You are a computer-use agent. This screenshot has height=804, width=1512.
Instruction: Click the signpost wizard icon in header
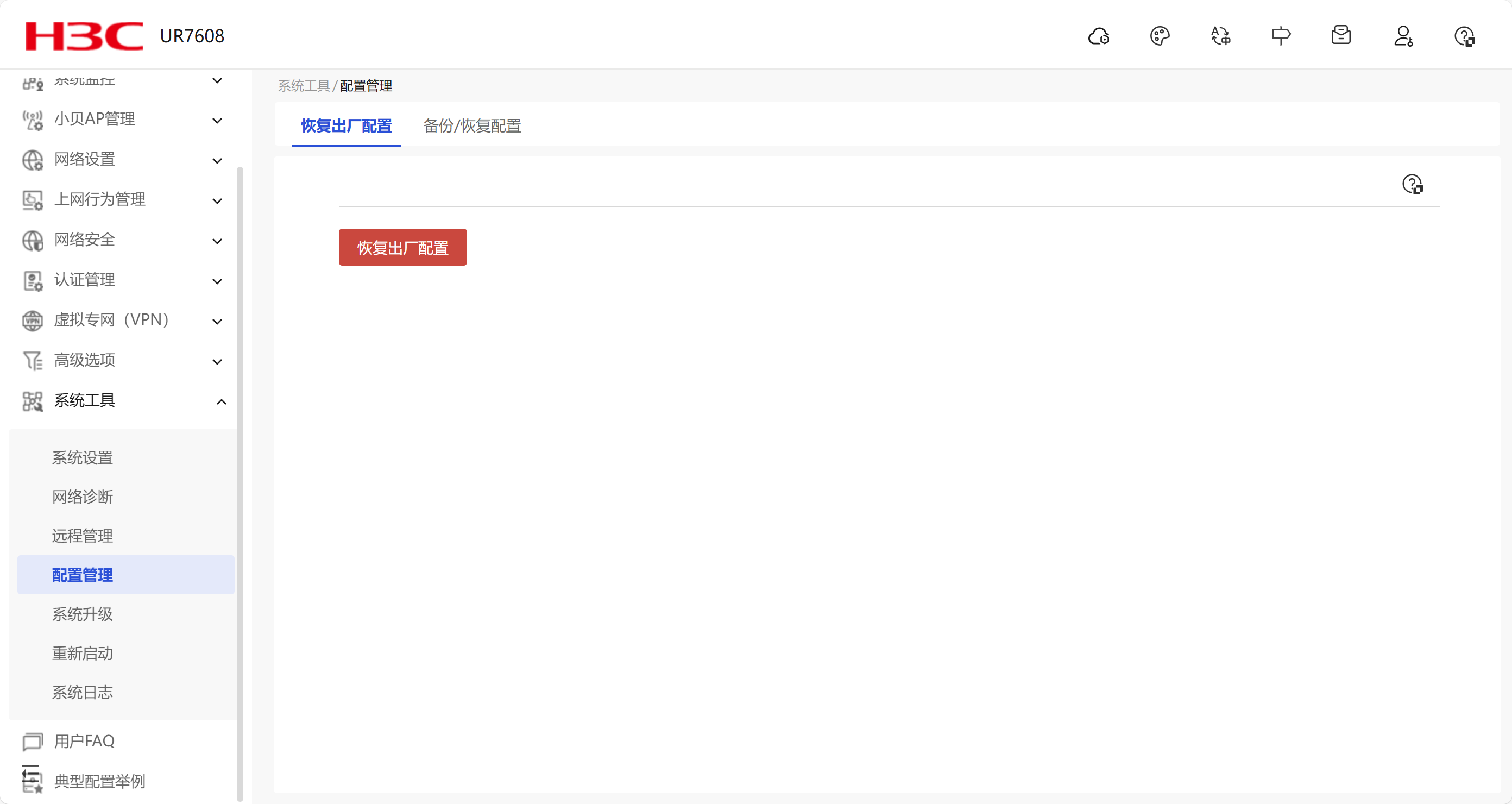(1281, 36)
